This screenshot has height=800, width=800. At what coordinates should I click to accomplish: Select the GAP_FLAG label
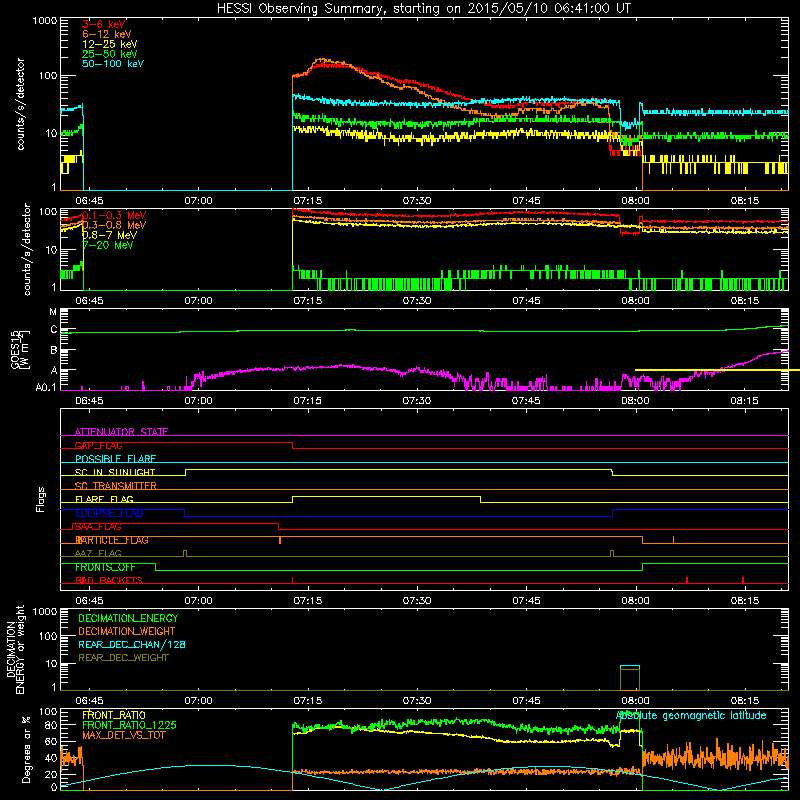(x=98, y=445)
